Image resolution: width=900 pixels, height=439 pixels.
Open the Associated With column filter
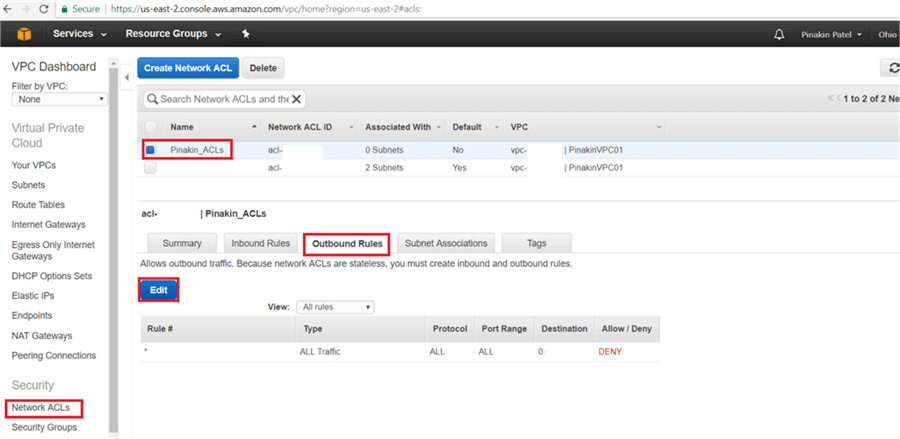tap(439, 127)
